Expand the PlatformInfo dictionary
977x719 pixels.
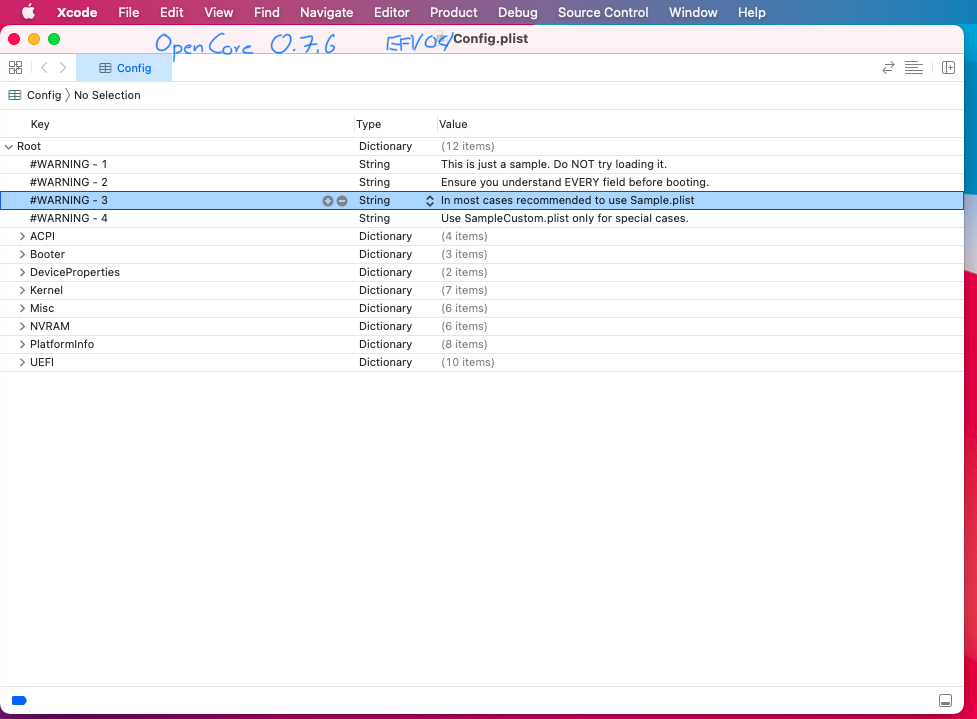[22, 345]
